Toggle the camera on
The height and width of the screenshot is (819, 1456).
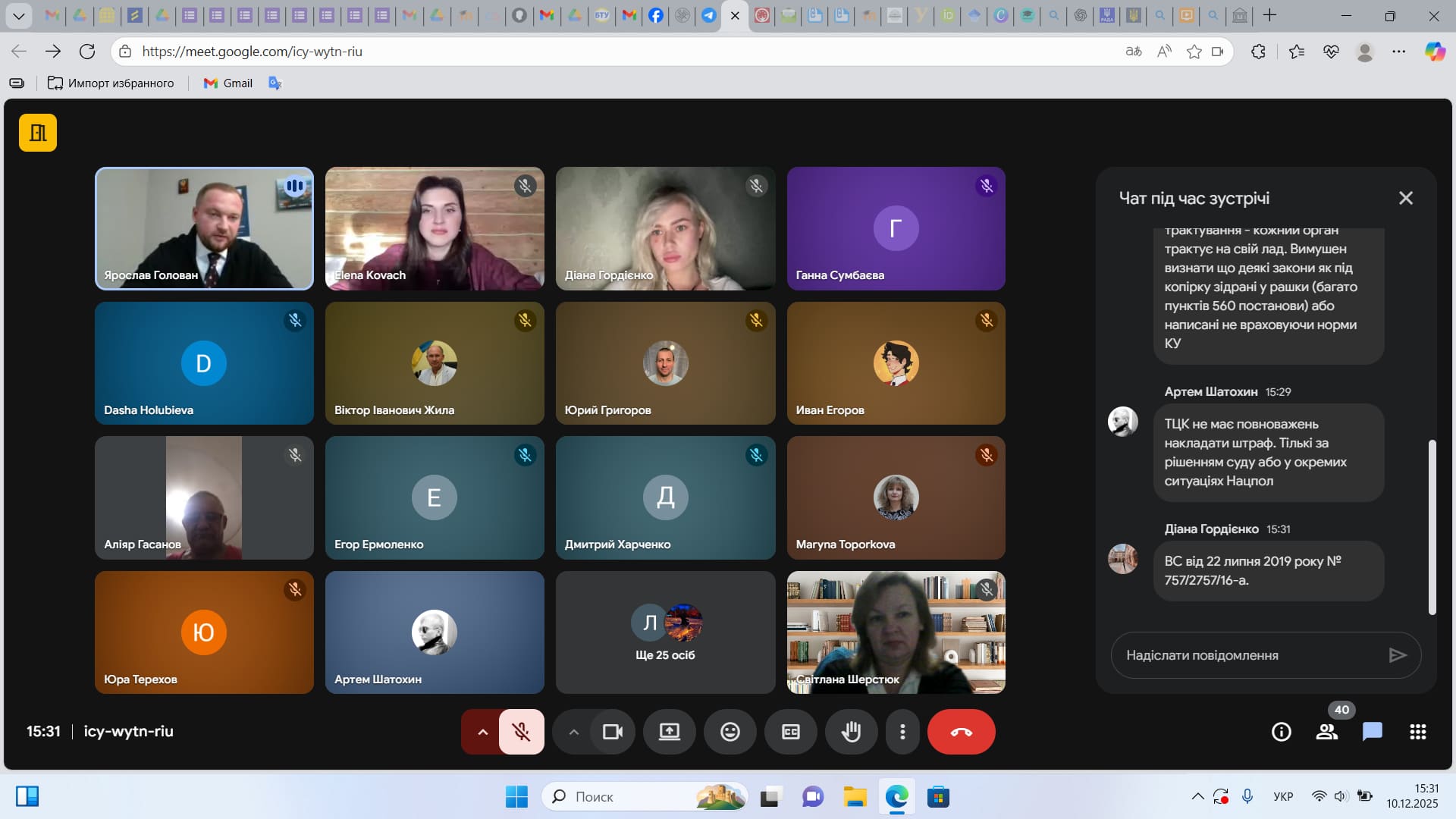(612, 732)
